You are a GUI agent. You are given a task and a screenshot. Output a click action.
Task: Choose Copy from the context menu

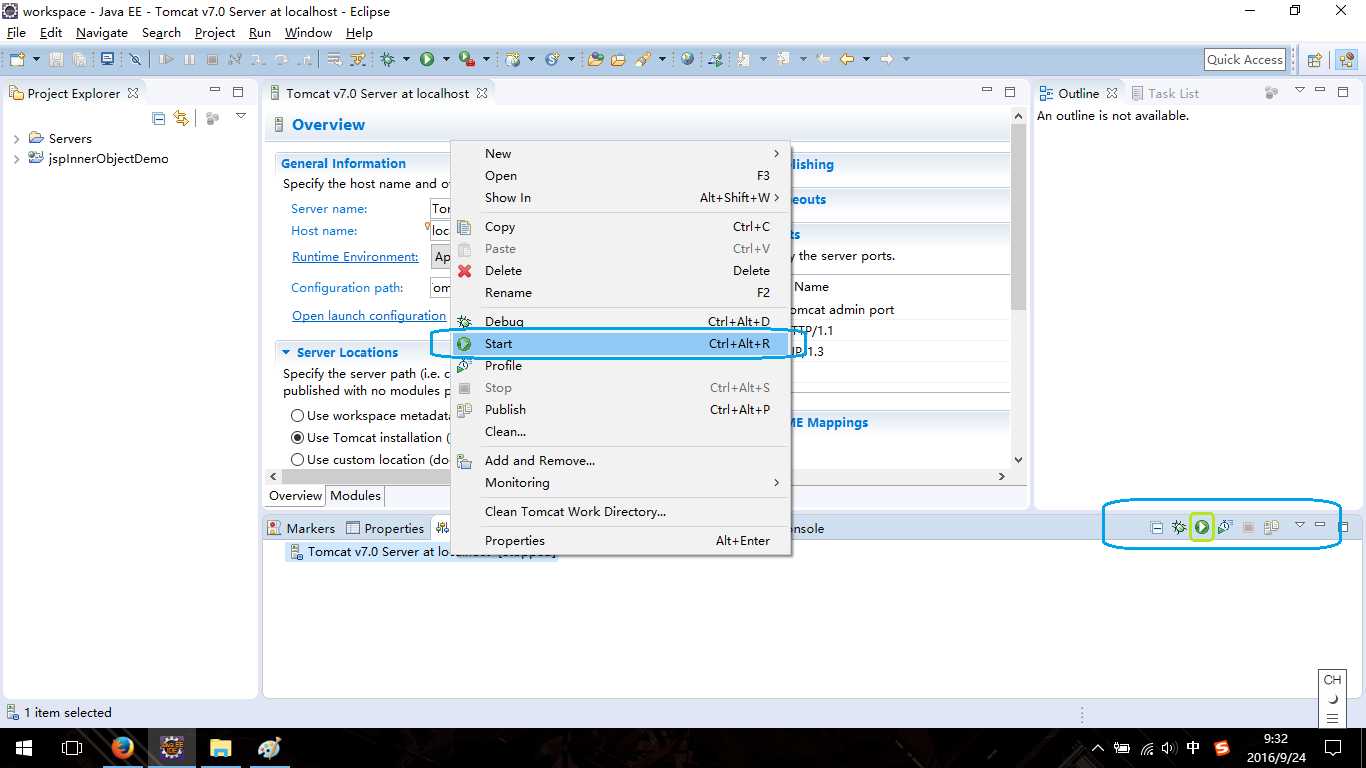[621, 227]
